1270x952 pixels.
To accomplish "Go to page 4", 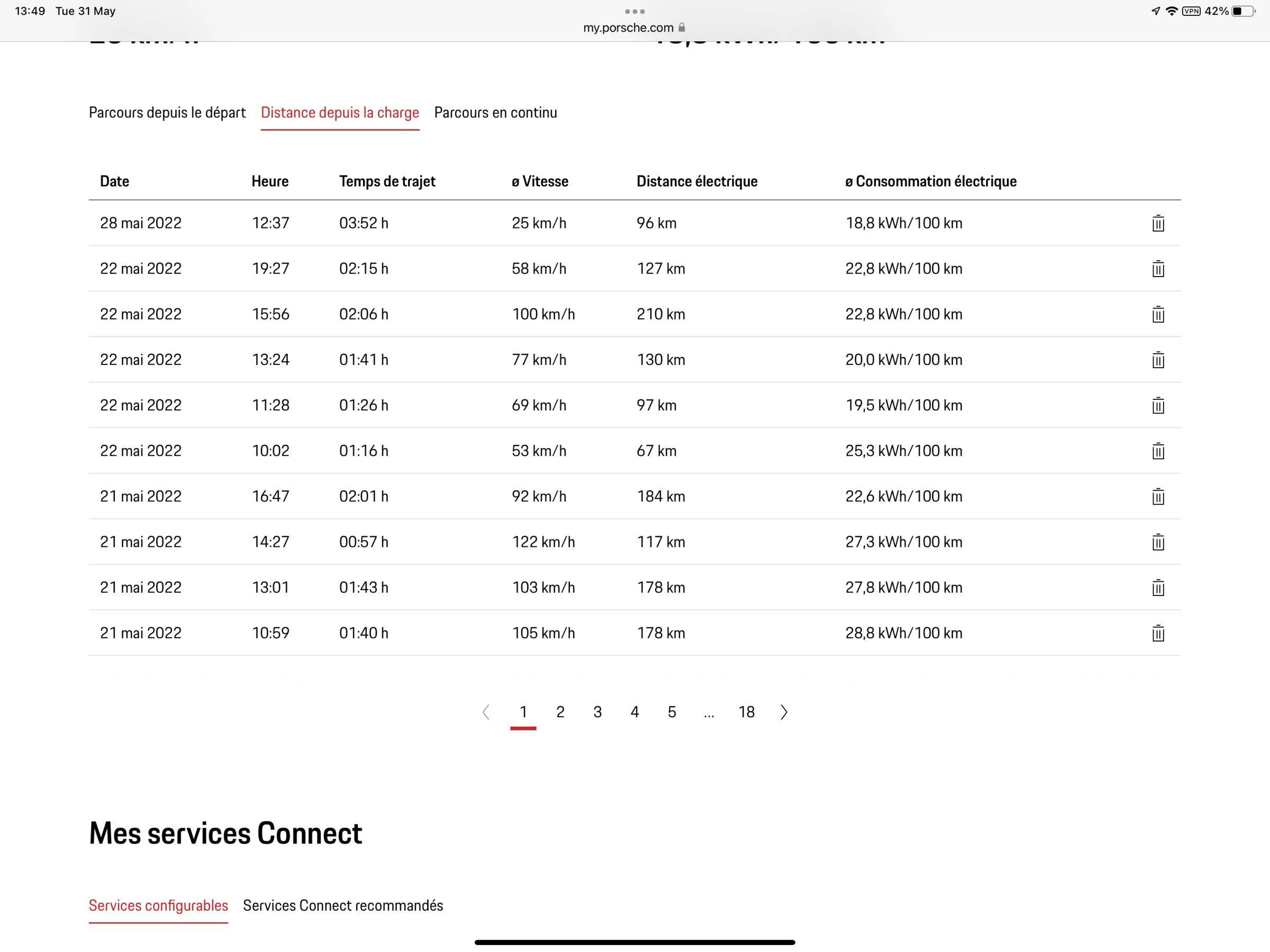I will 634,712.
